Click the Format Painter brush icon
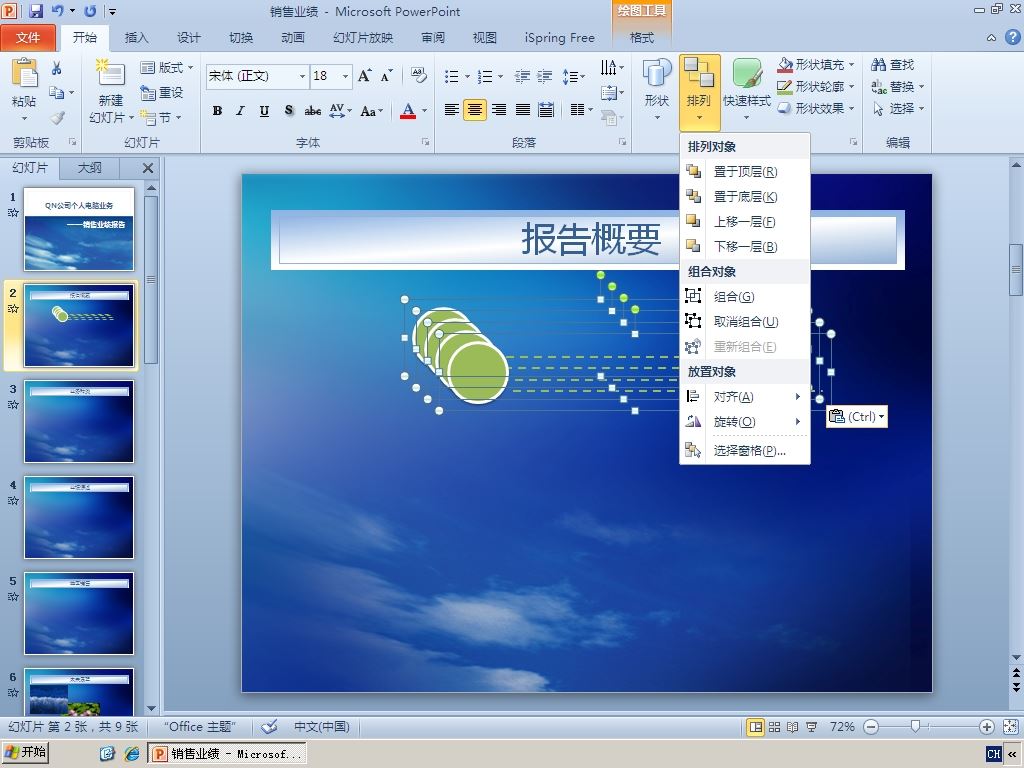The image size is (1024, 768). tap(57, 118)
